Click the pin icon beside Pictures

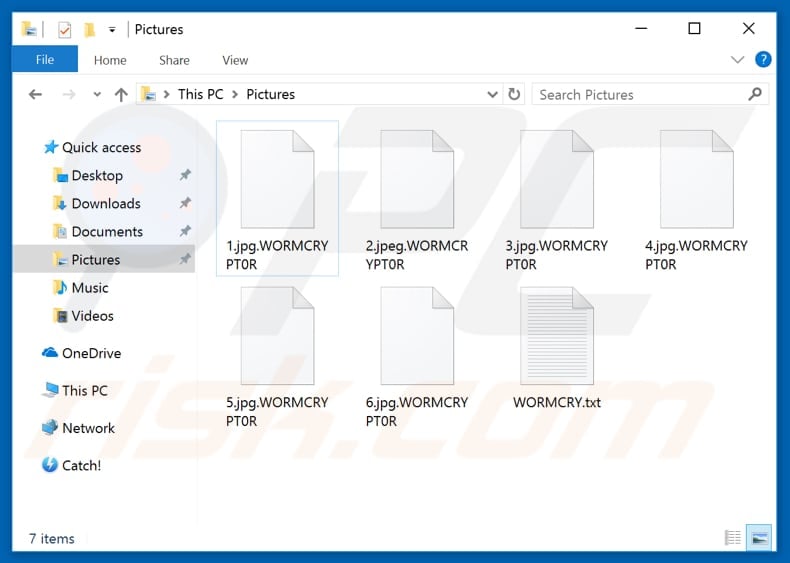(x=185, y=259)
